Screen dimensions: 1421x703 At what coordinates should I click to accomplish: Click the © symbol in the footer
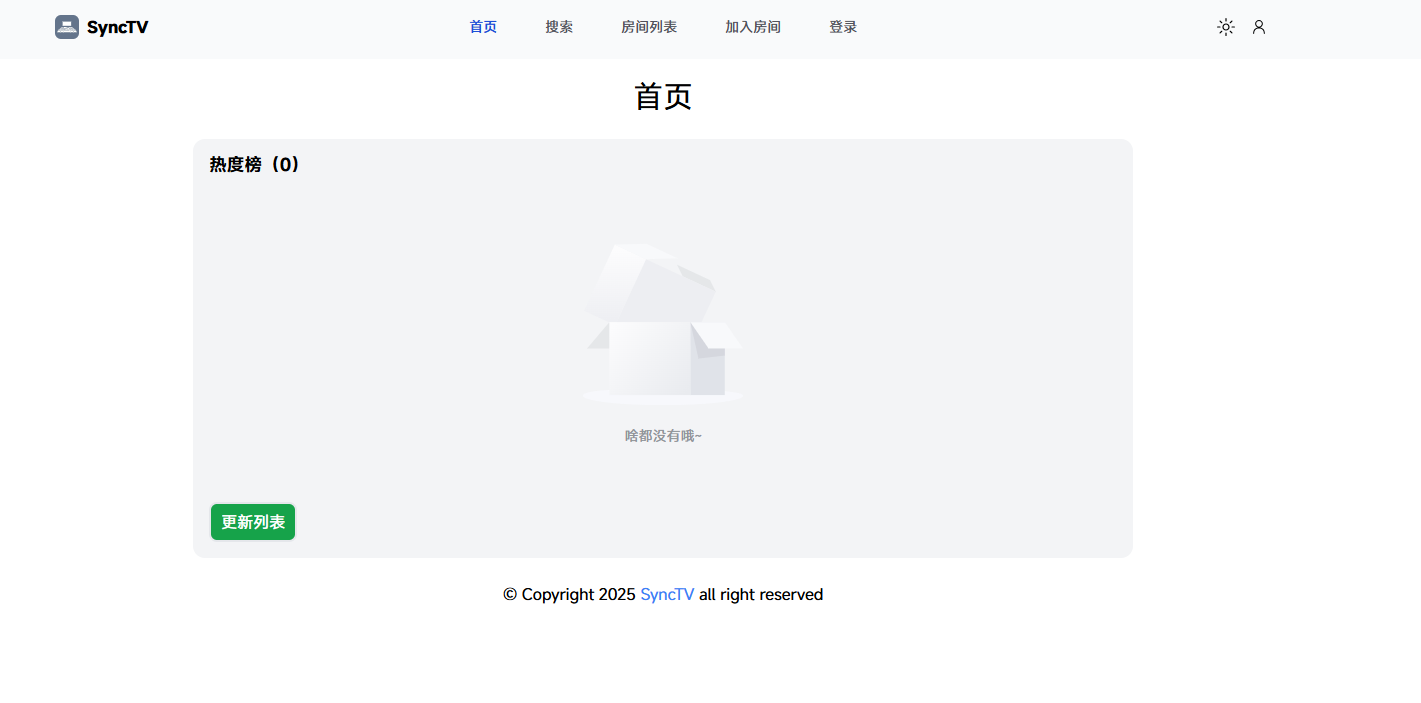click(x=510, y=594)
